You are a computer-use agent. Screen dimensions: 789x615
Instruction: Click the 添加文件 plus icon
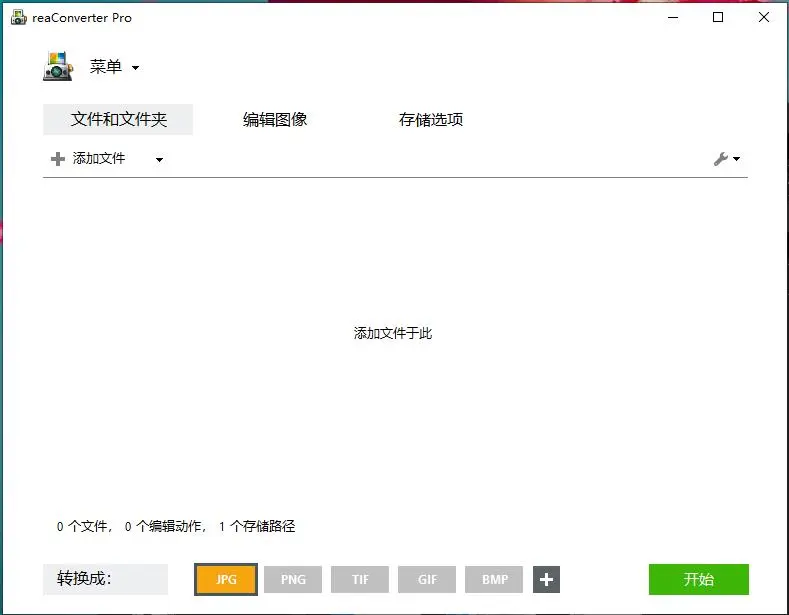coord(58,159)
